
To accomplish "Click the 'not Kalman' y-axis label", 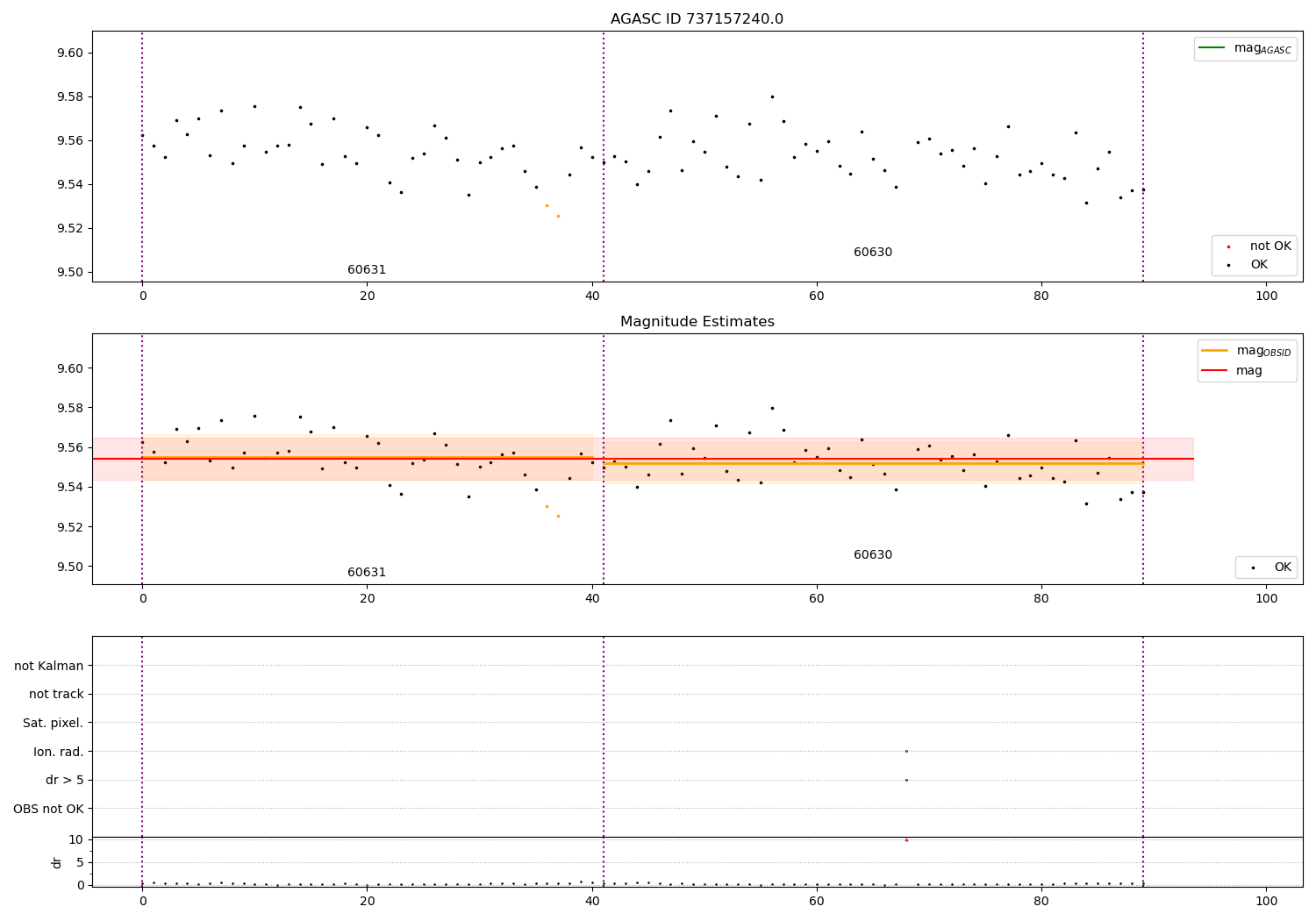I will pyautogui.click(x=49, y=667).
